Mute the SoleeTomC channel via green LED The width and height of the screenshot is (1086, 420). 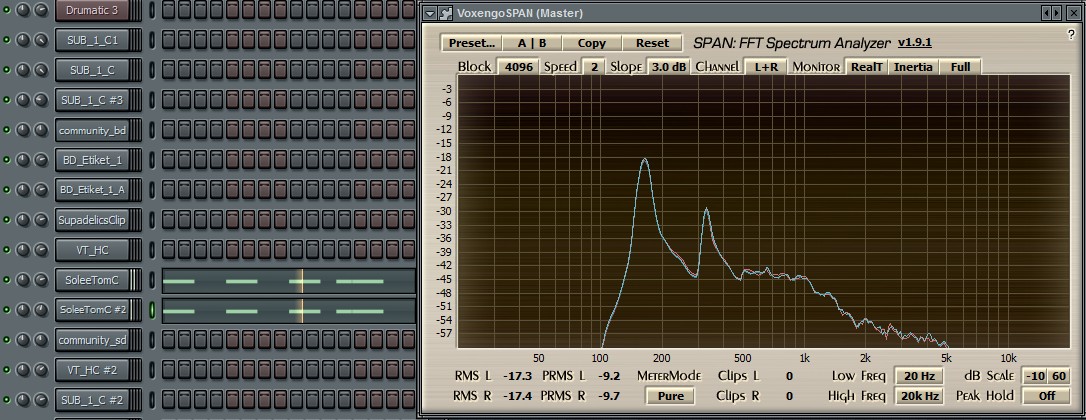tap(7, 280)
